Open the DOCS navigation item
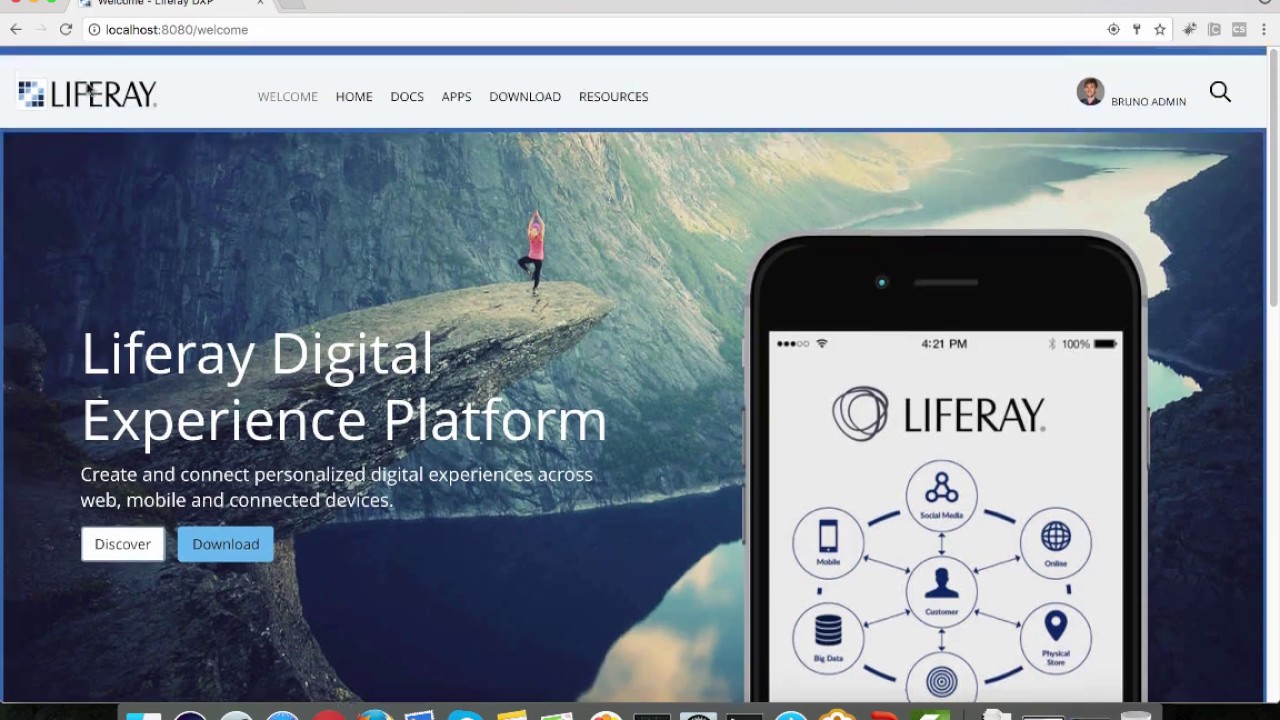1280x720 pixels. [407, 97]
